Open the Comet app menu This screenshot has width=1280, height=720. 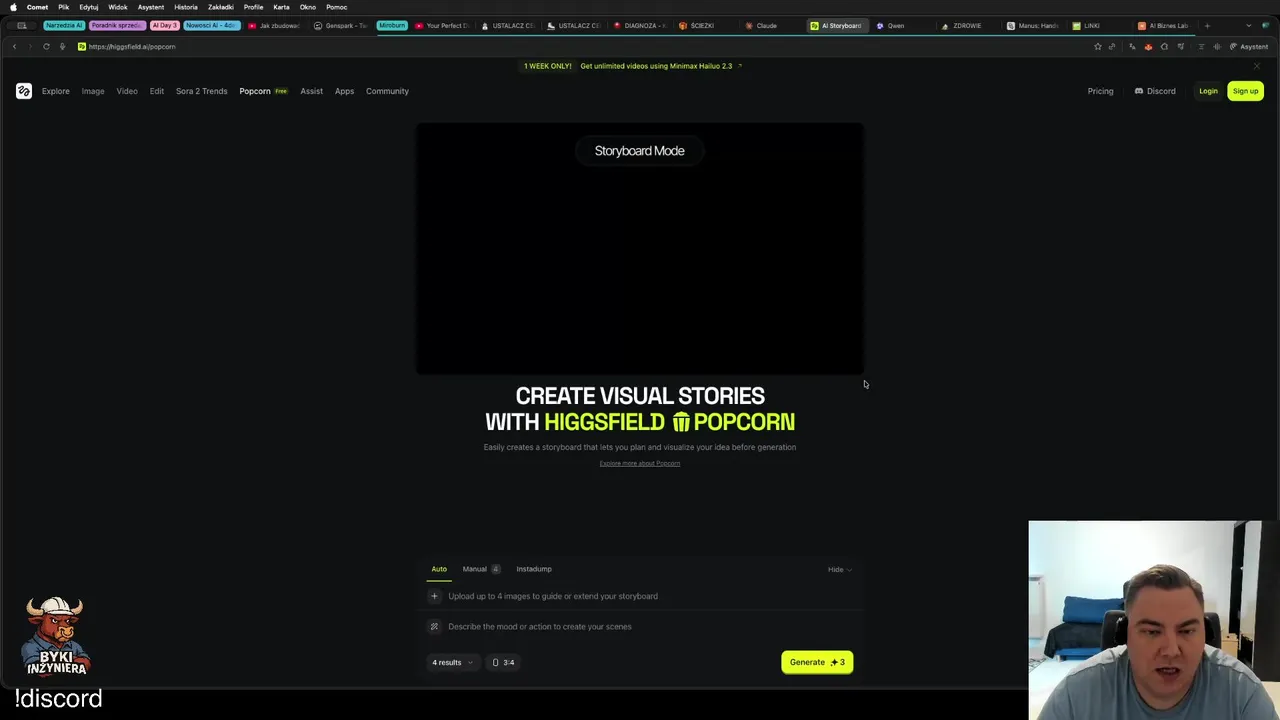coord(37,7)
